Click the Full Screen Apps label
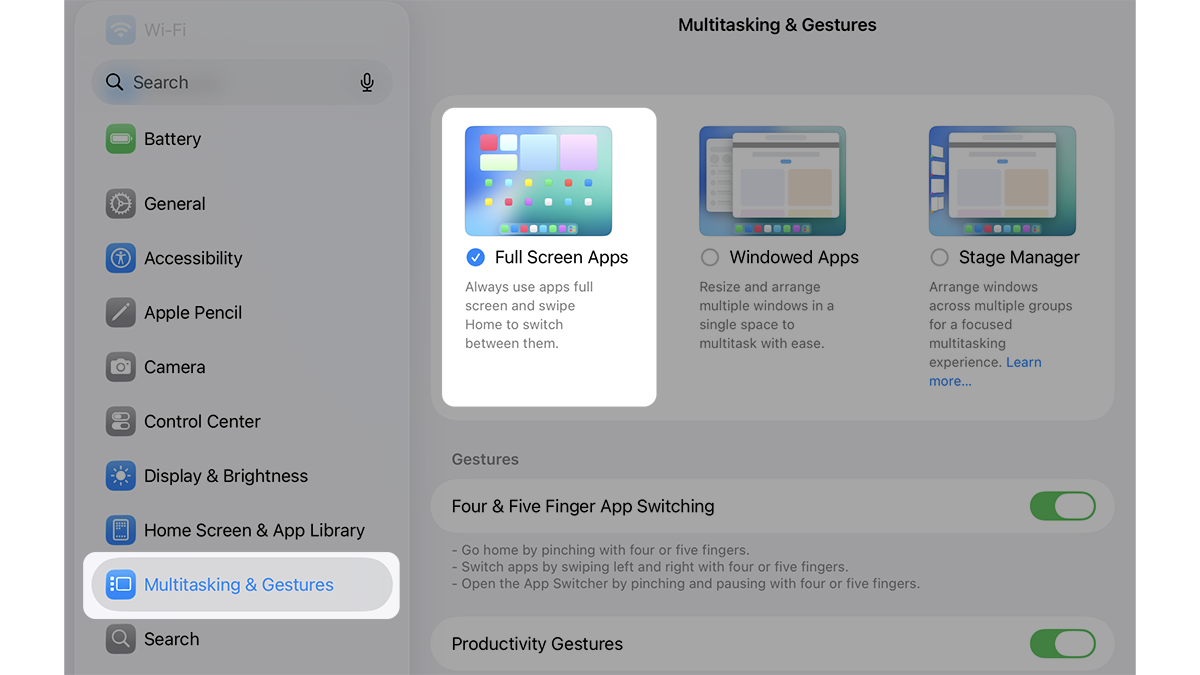Image resolution: width=1200 pixels, height=675 pixels. (562, 257)
